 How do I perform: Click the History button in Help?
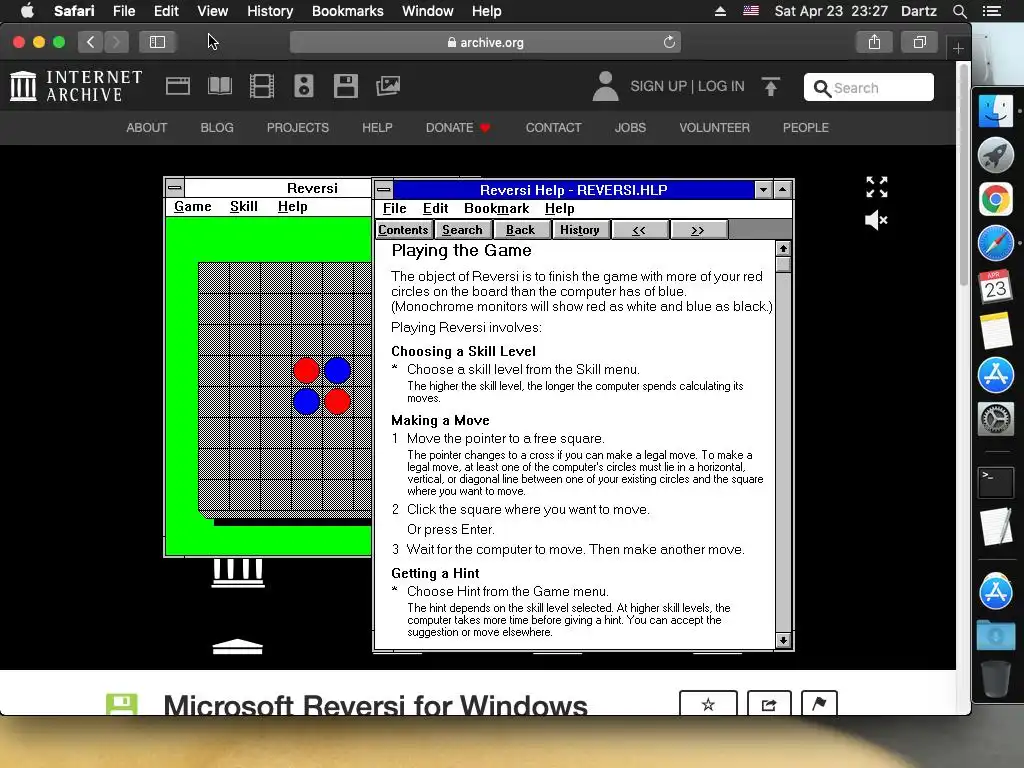click(580, 230)
